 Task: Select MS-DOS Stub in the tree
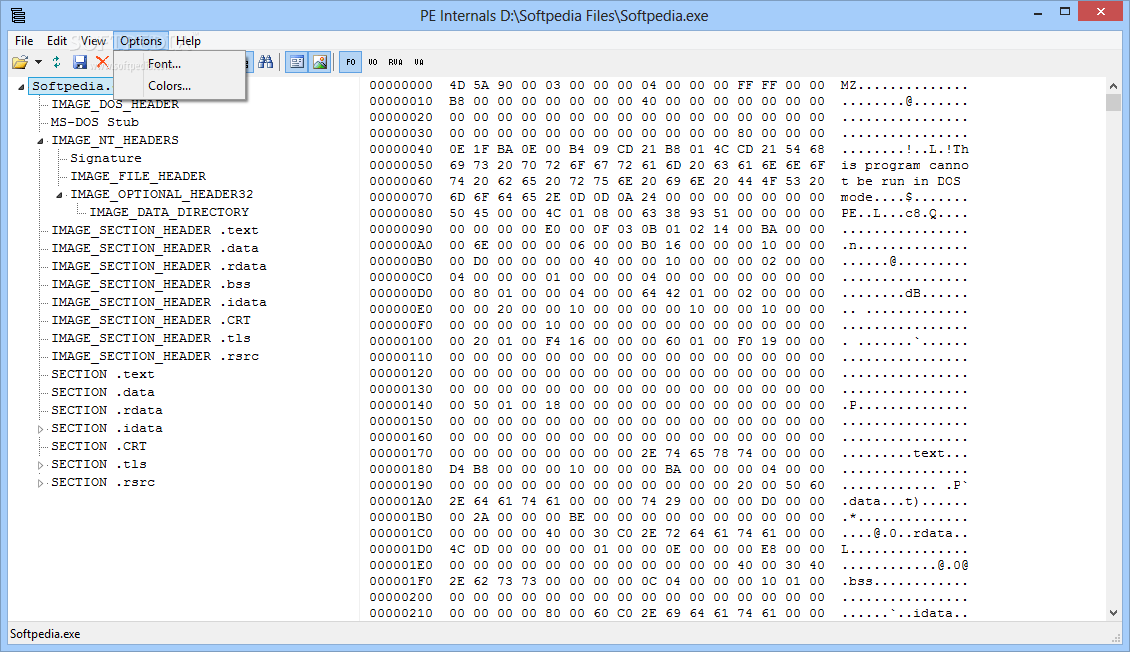click(94, 122)
